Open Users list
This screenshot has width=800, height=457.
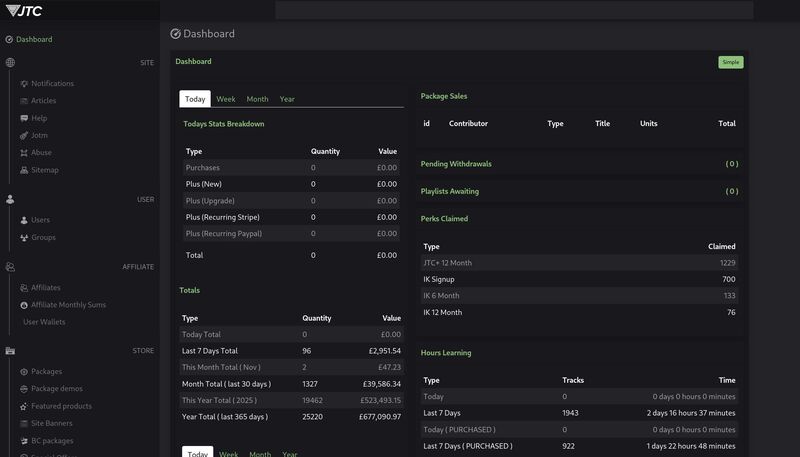[x=41, y=220]
